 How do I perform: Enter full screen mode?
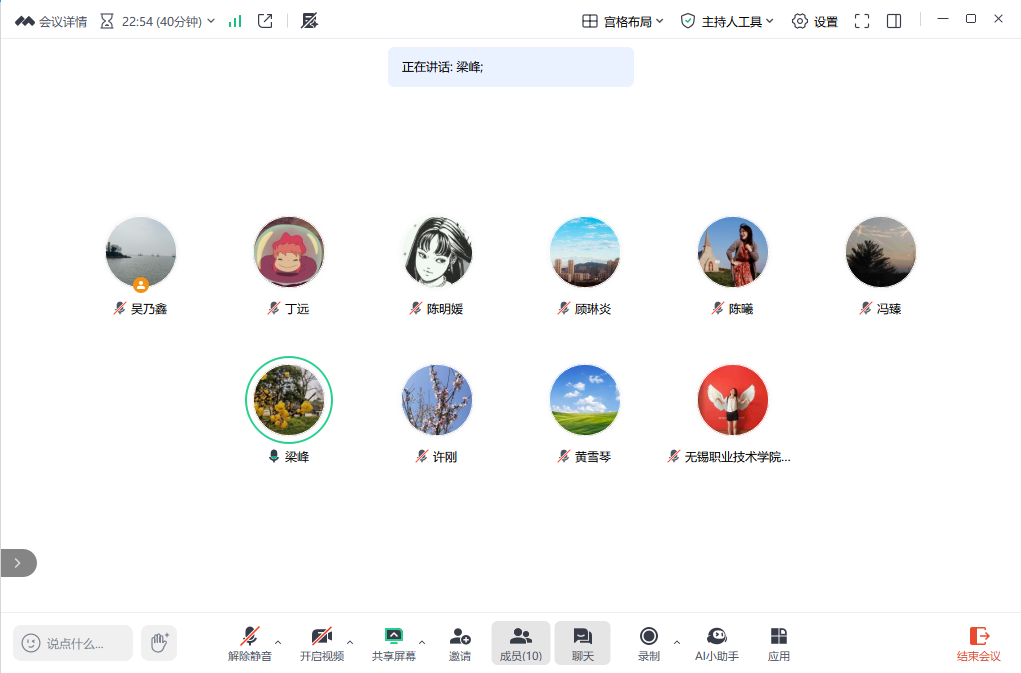coord(862,21)
